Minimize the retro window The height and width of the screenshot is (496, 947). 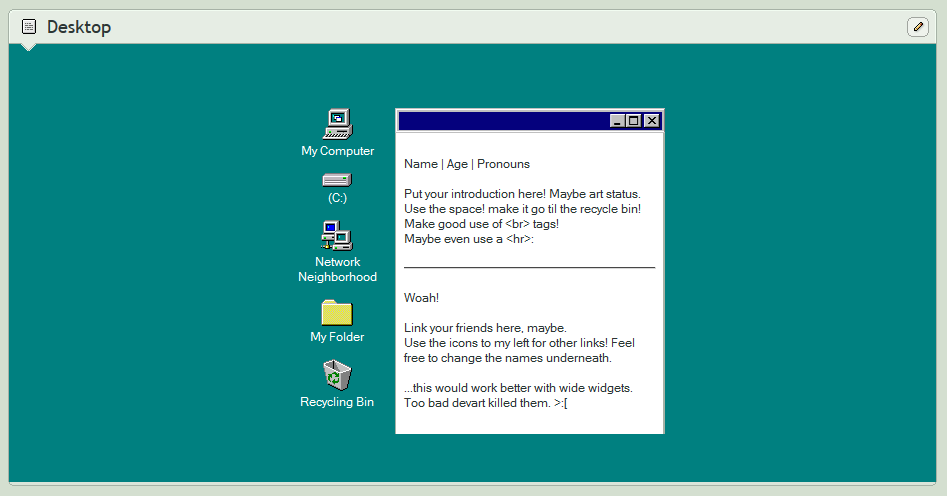(x=617, y=121)
